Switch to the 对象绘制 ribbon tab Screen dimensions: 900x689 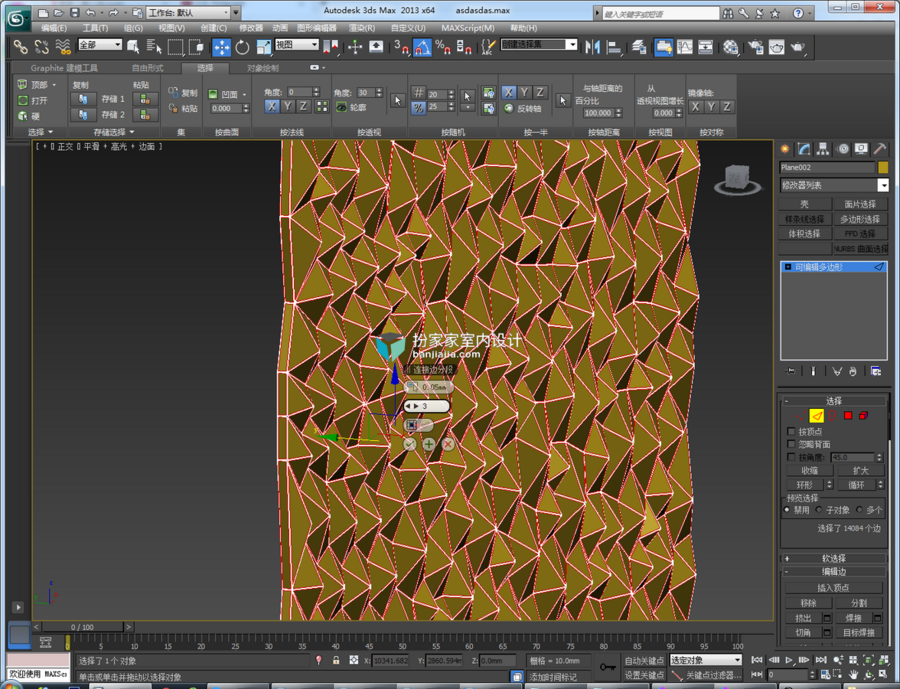point(263,68)
